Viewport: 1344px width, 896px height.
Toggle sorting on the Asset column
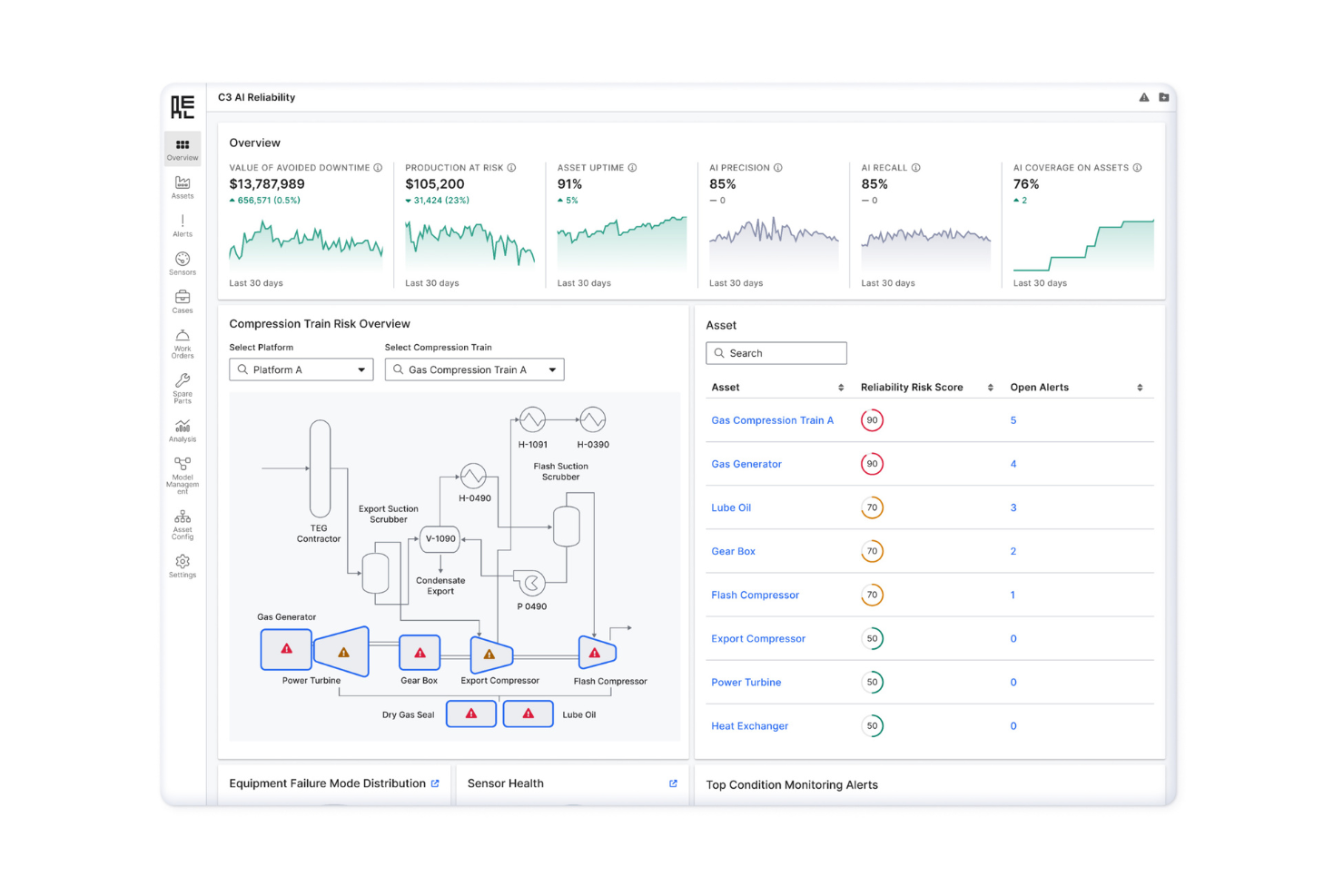click(837, 387)
